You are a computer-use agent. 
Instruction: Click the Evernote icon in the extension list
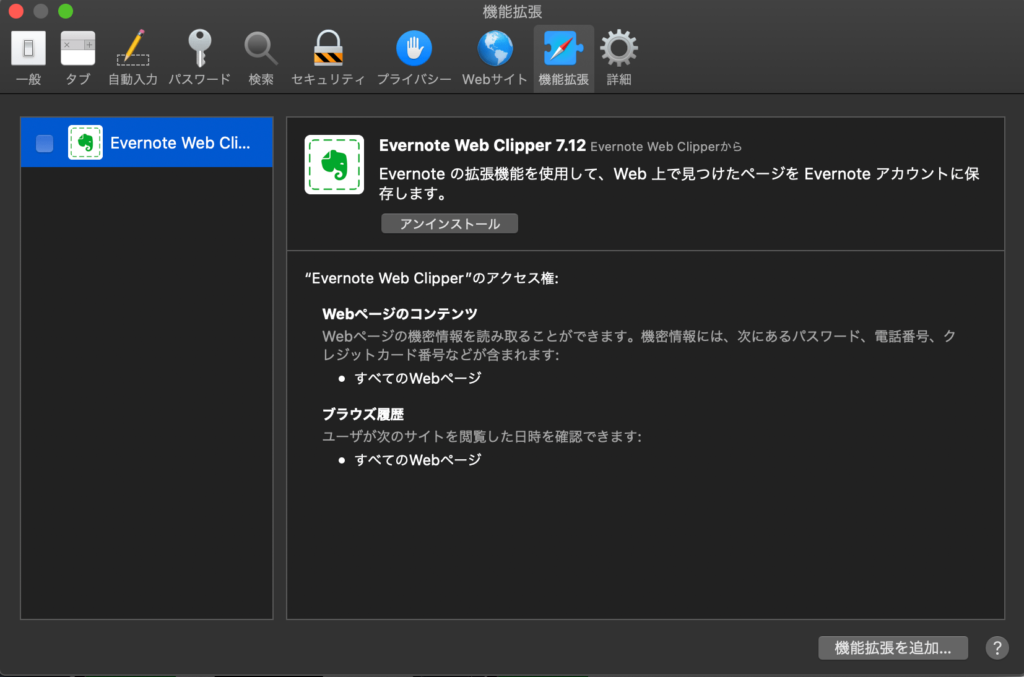pos(85,142)
